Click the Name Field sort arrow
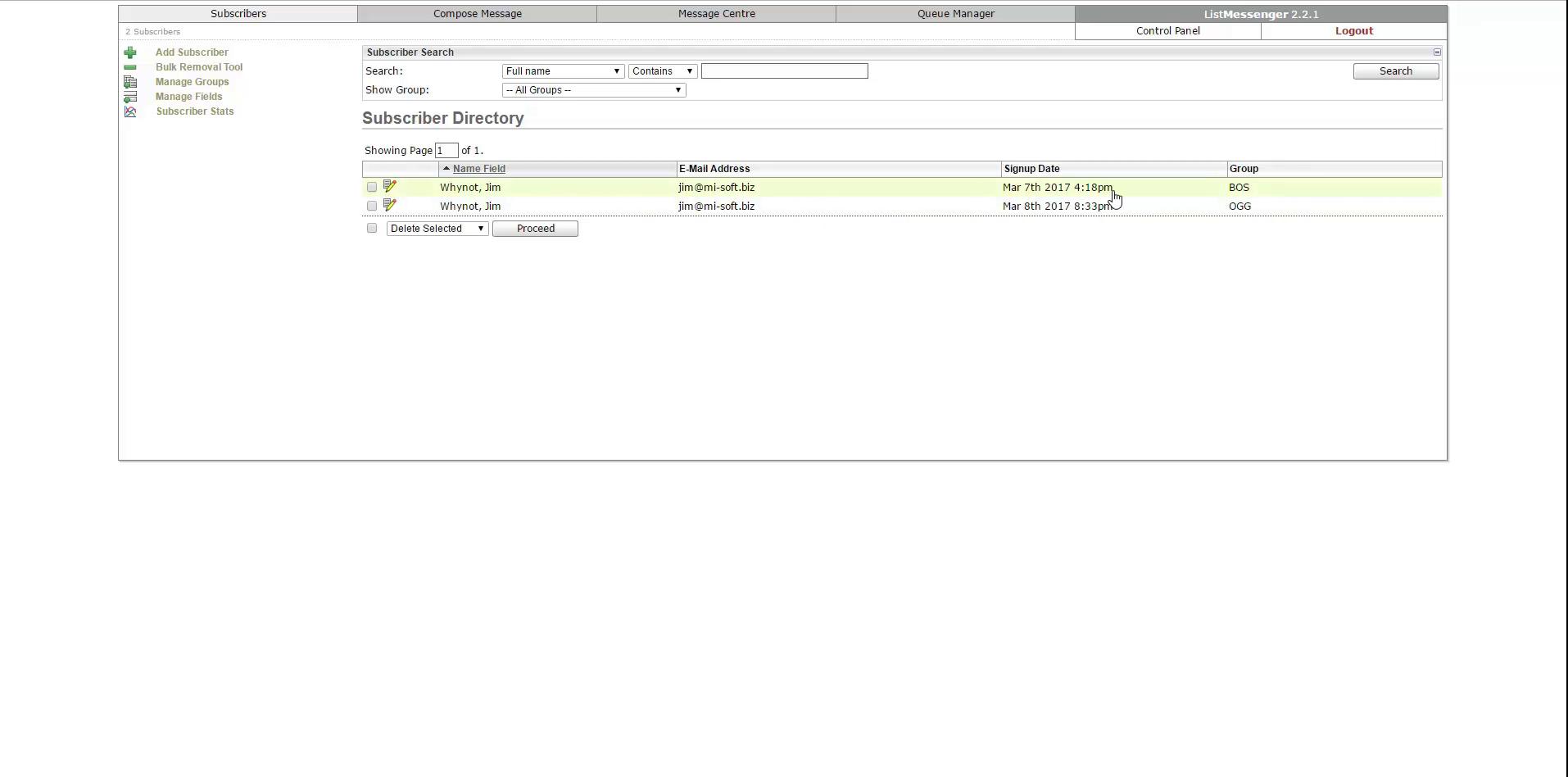1568x777 pixels. click(x=446, y=168)
